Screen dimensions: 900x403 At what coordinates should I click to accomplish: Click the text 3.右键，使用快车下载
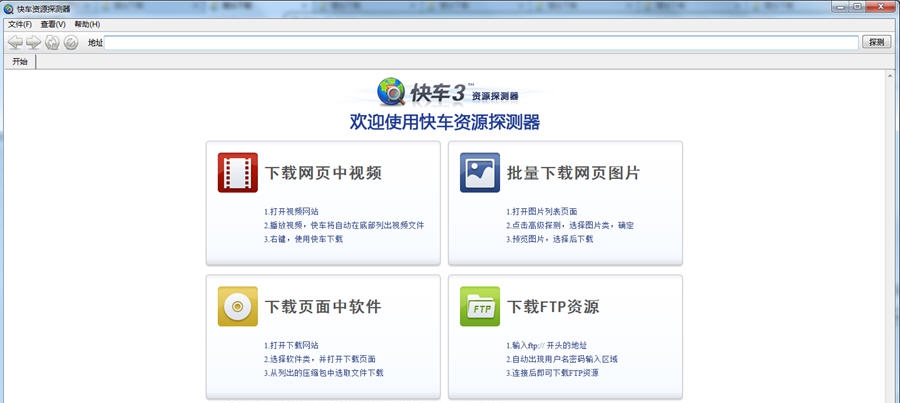click(x=303, y=239)
